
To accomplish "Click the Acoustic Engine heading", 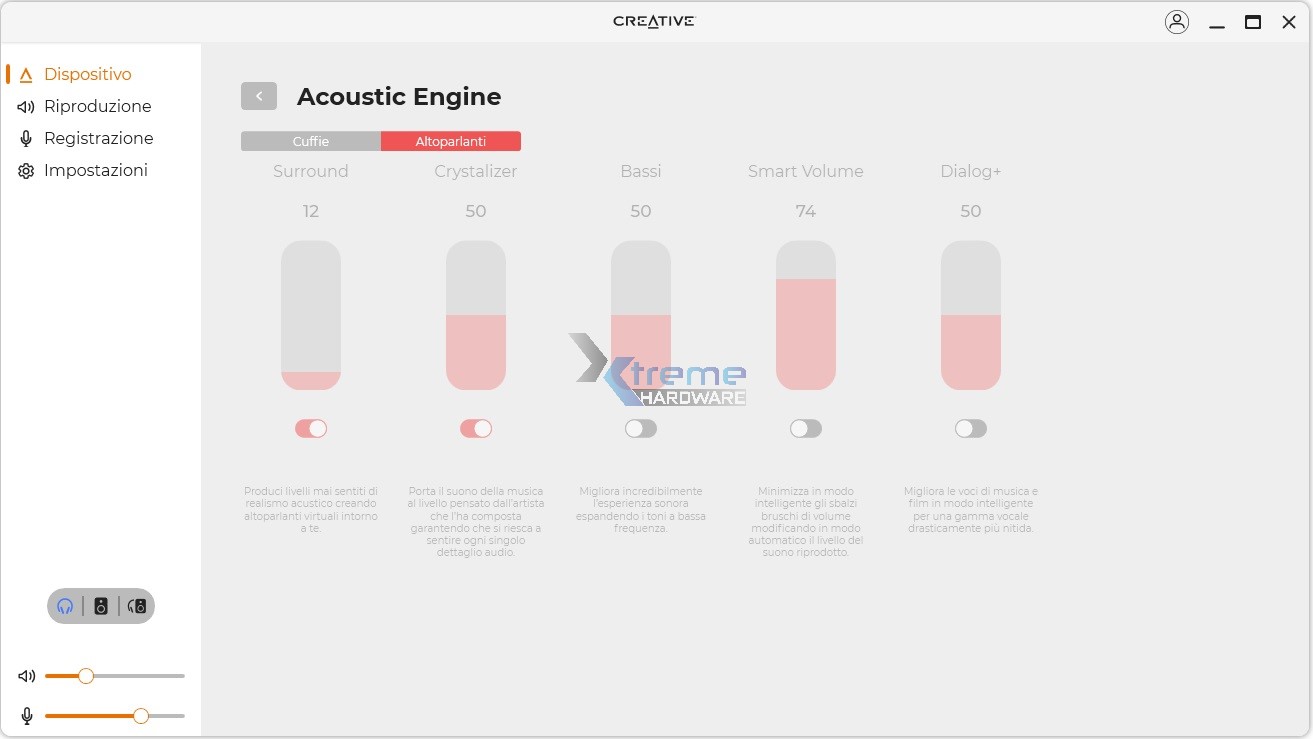I will point(398,97).
